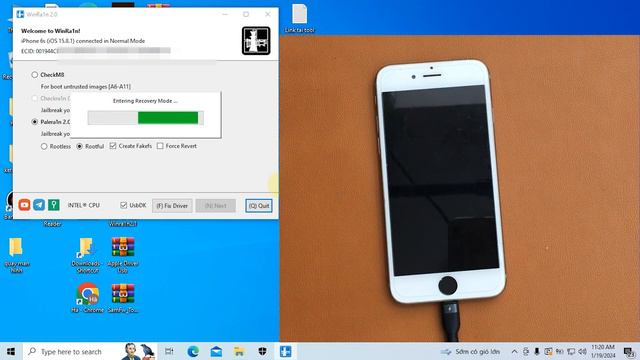
Task: Select the Palera1n 2.0 radio option
Action: 35,122
